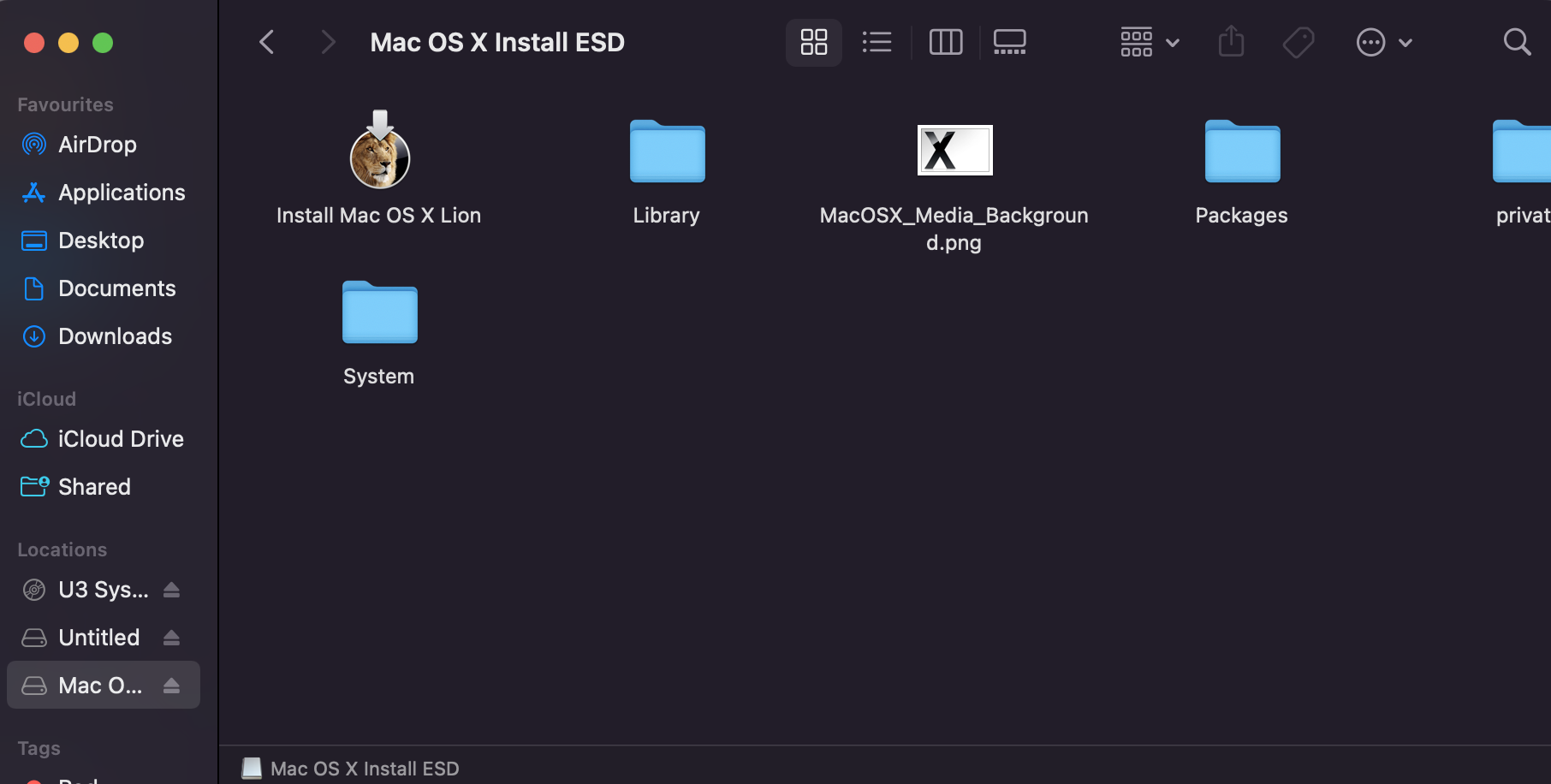Click the Library folder name label
Viewport: 1551px width, 784px height.
coord(666,216)
